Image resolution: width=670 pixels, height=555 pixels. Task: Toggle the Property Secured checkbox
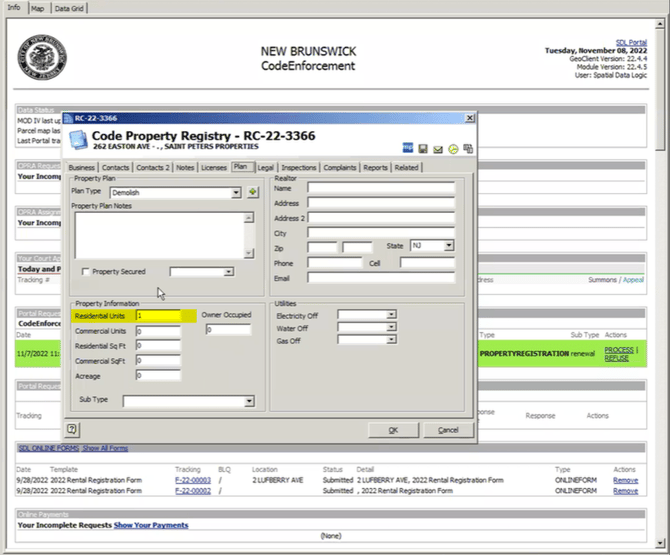[x=85, y=272]
